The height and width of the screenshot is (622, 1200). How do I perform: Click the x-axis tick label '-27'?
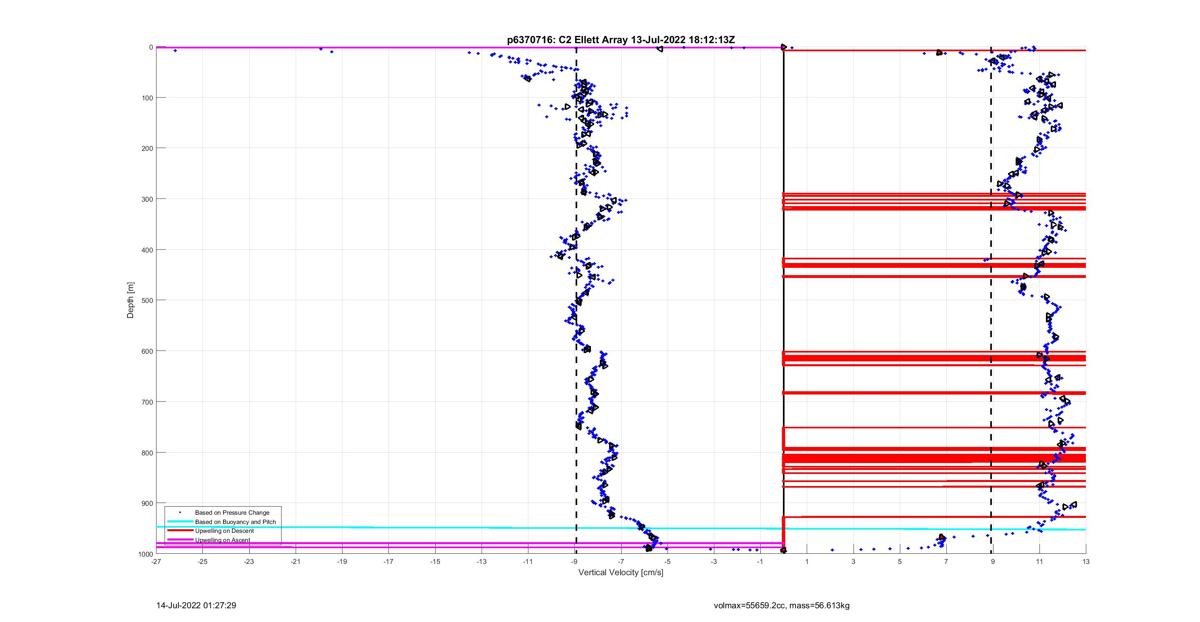pyautogui.click(x=156, y=562)
